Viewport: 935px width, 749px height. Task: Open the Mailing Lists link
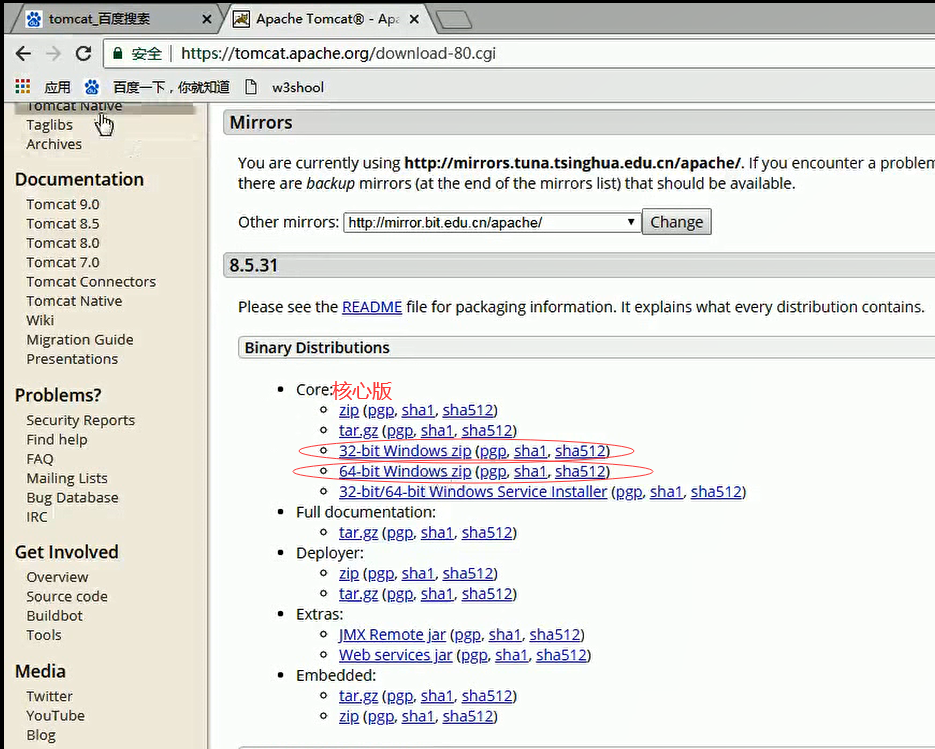67,478
